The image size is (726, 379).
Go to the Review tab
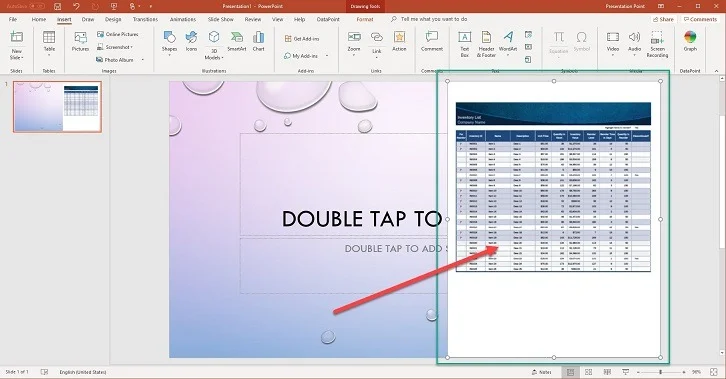253,19
